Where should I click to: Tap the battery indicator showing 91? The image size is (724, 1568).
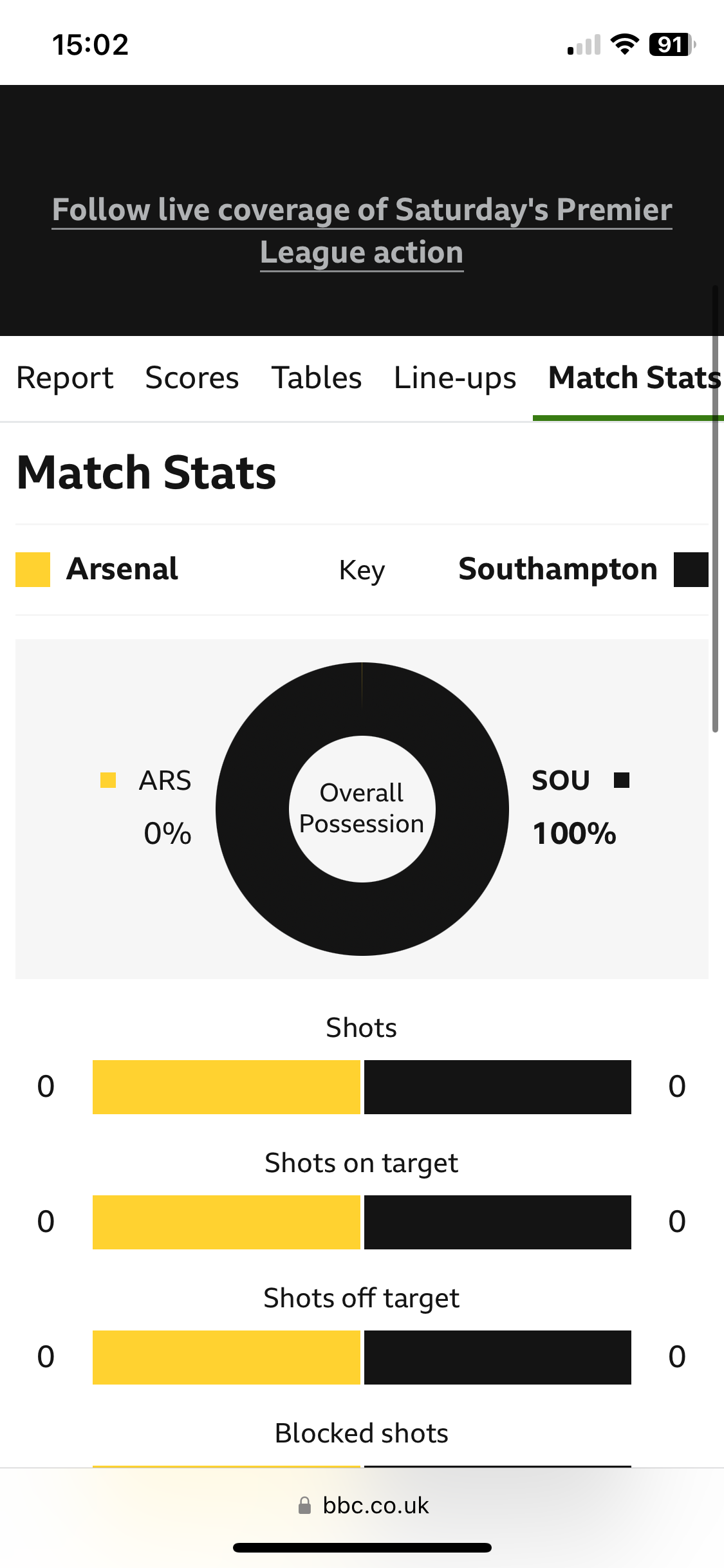pos(673,44)
